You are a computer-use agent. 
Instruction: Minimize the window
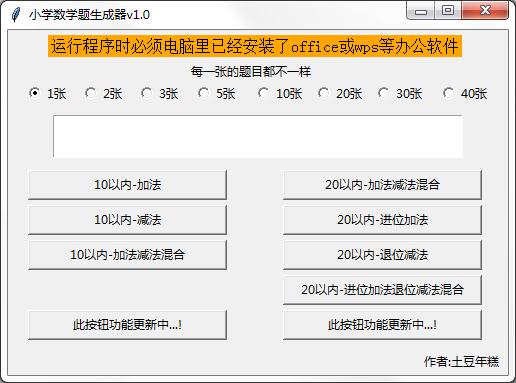pos(421,11)
